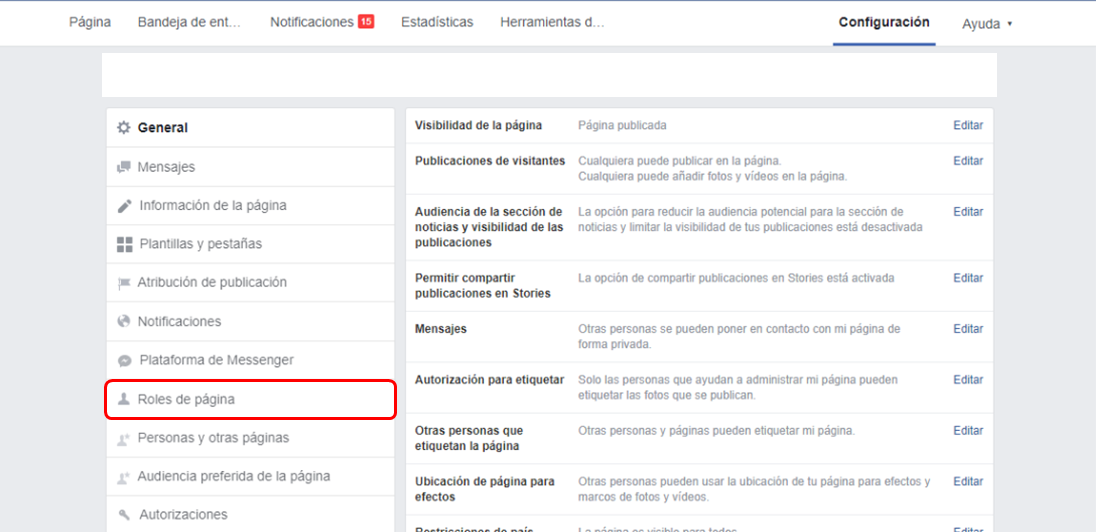
Task: Edit Autorización para etiquetar setting
Action: 968,380
